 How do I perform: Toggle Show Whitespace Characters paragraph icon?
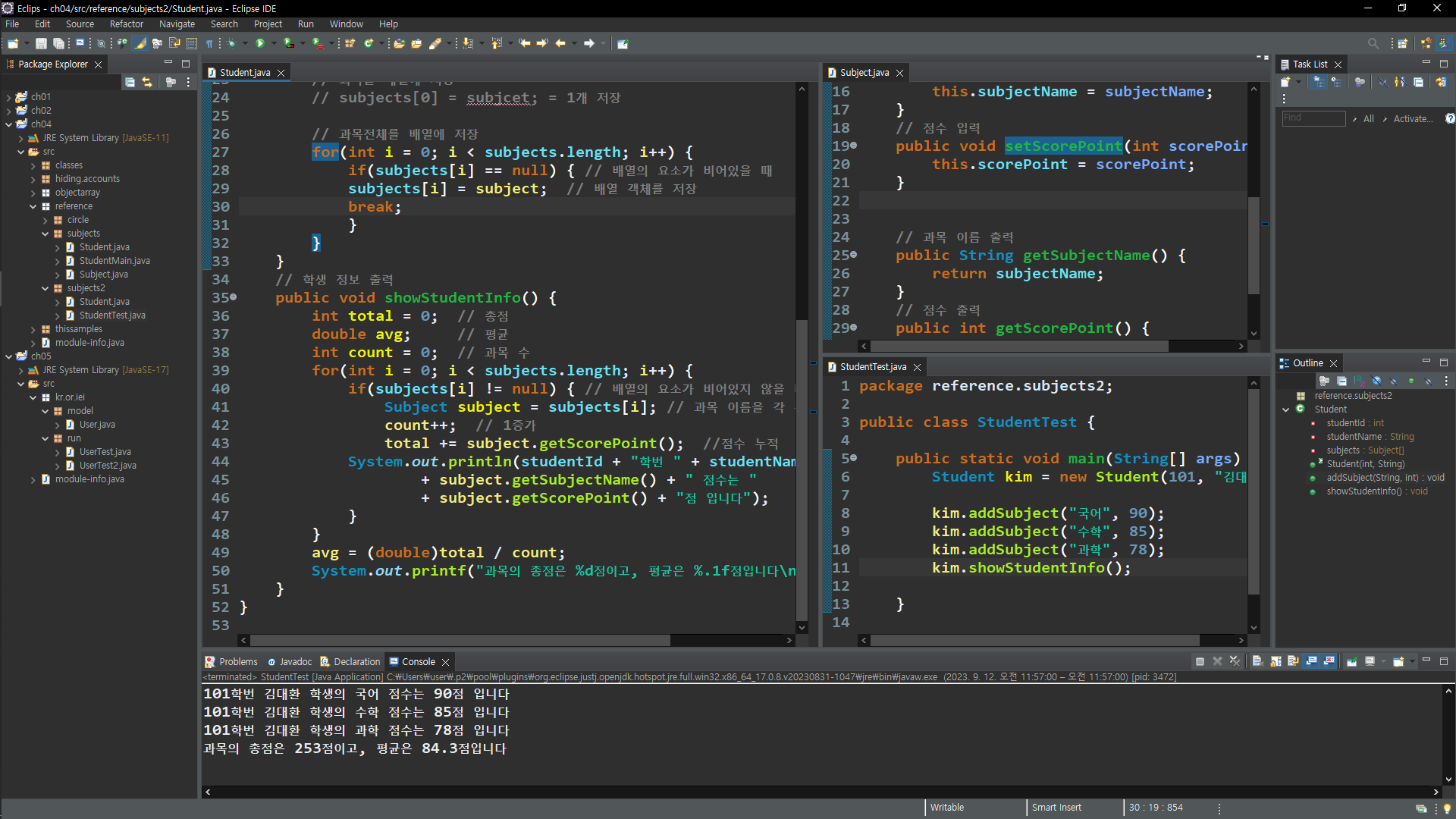[x=209, y=43]
